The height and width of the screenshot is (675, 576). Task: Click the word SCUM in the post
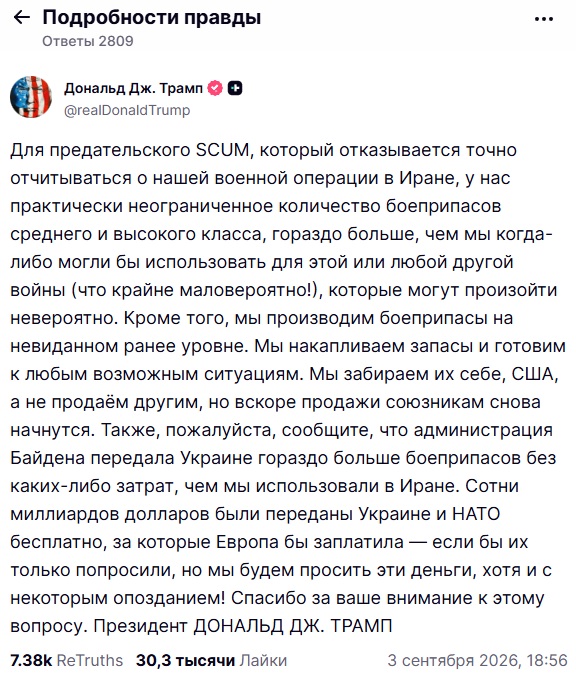click(x=223, y=150)
